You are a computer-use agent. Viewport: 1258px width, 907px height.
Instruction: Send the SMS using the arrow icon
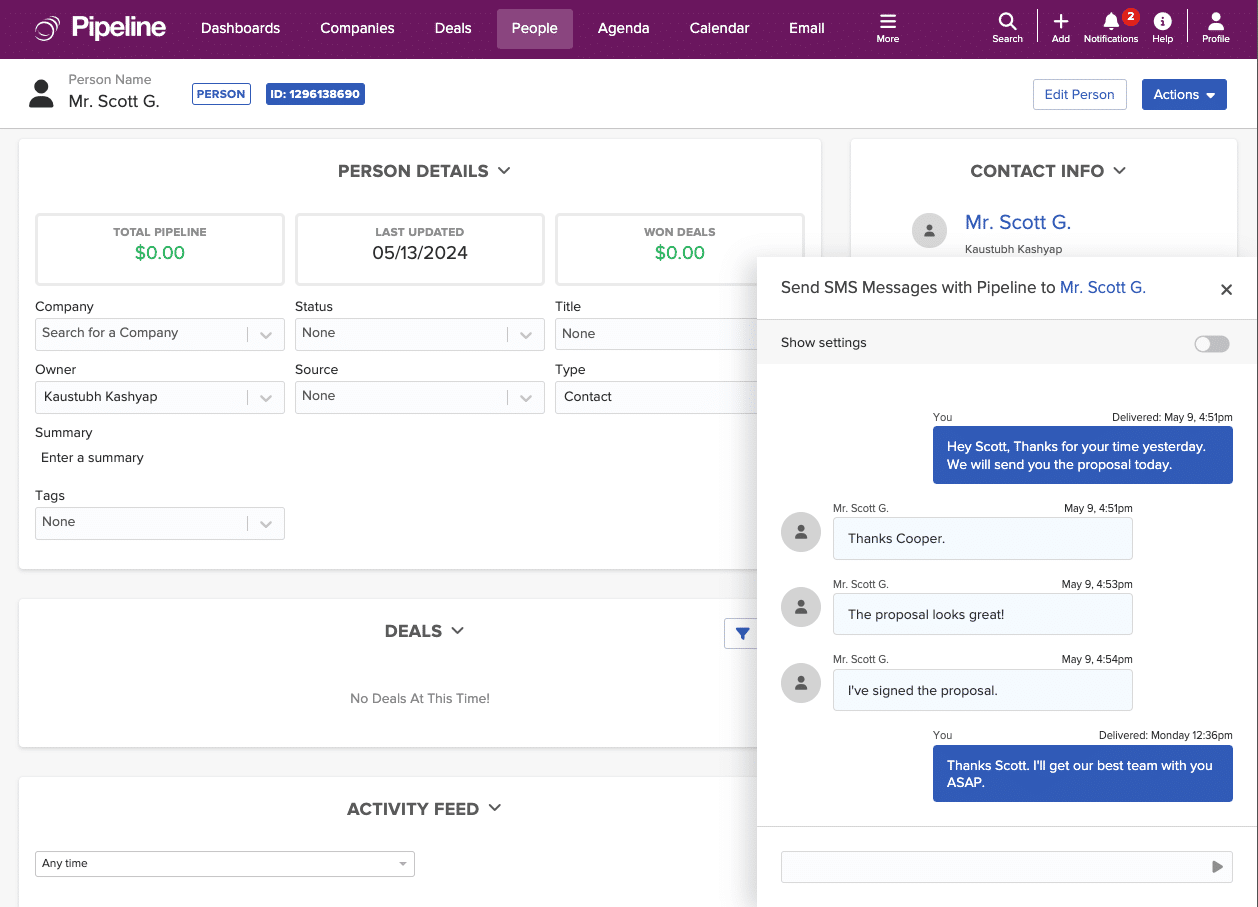[1217, 867]
